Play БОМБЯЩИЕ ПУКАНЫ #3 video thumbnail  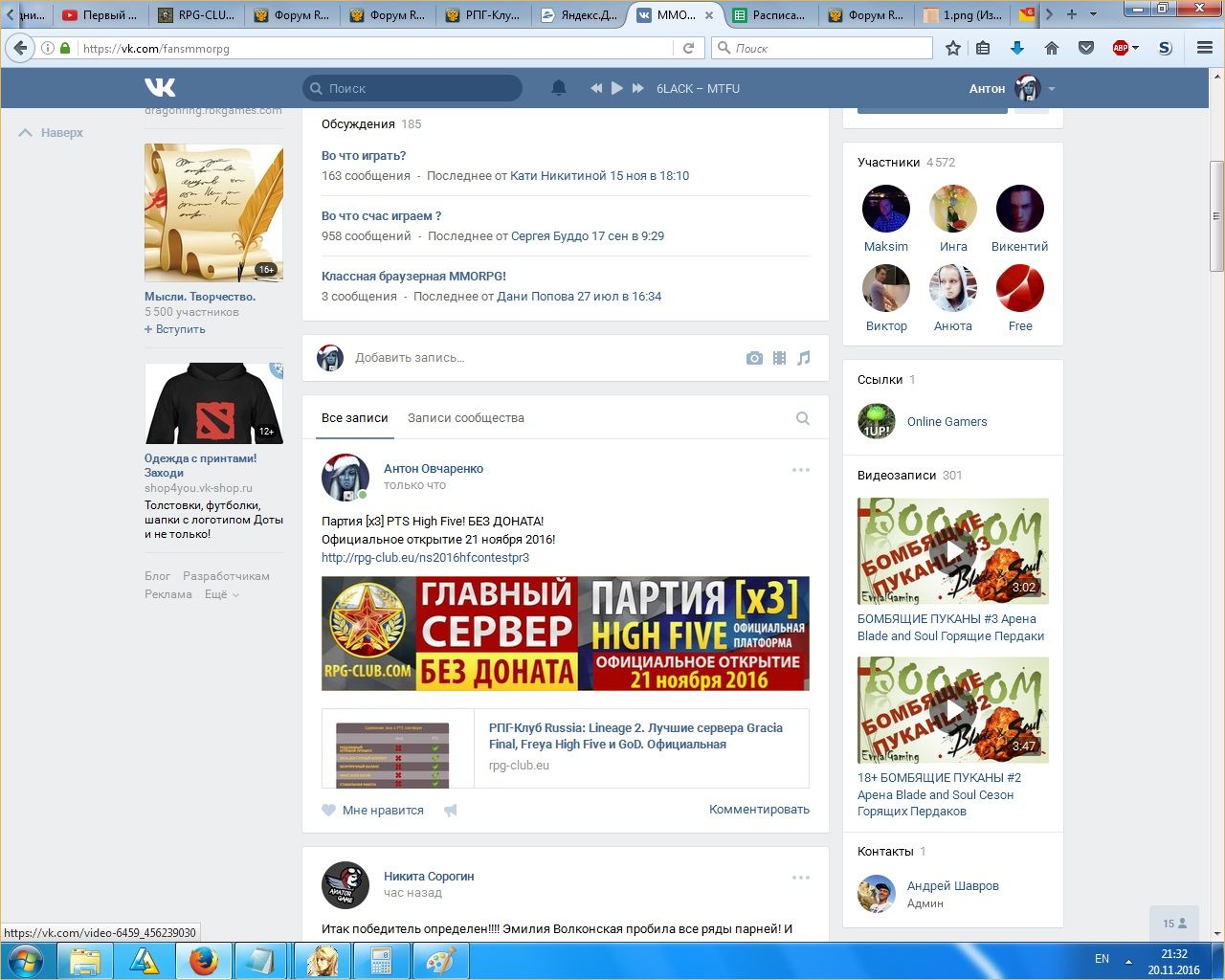[x=953, y=551]
